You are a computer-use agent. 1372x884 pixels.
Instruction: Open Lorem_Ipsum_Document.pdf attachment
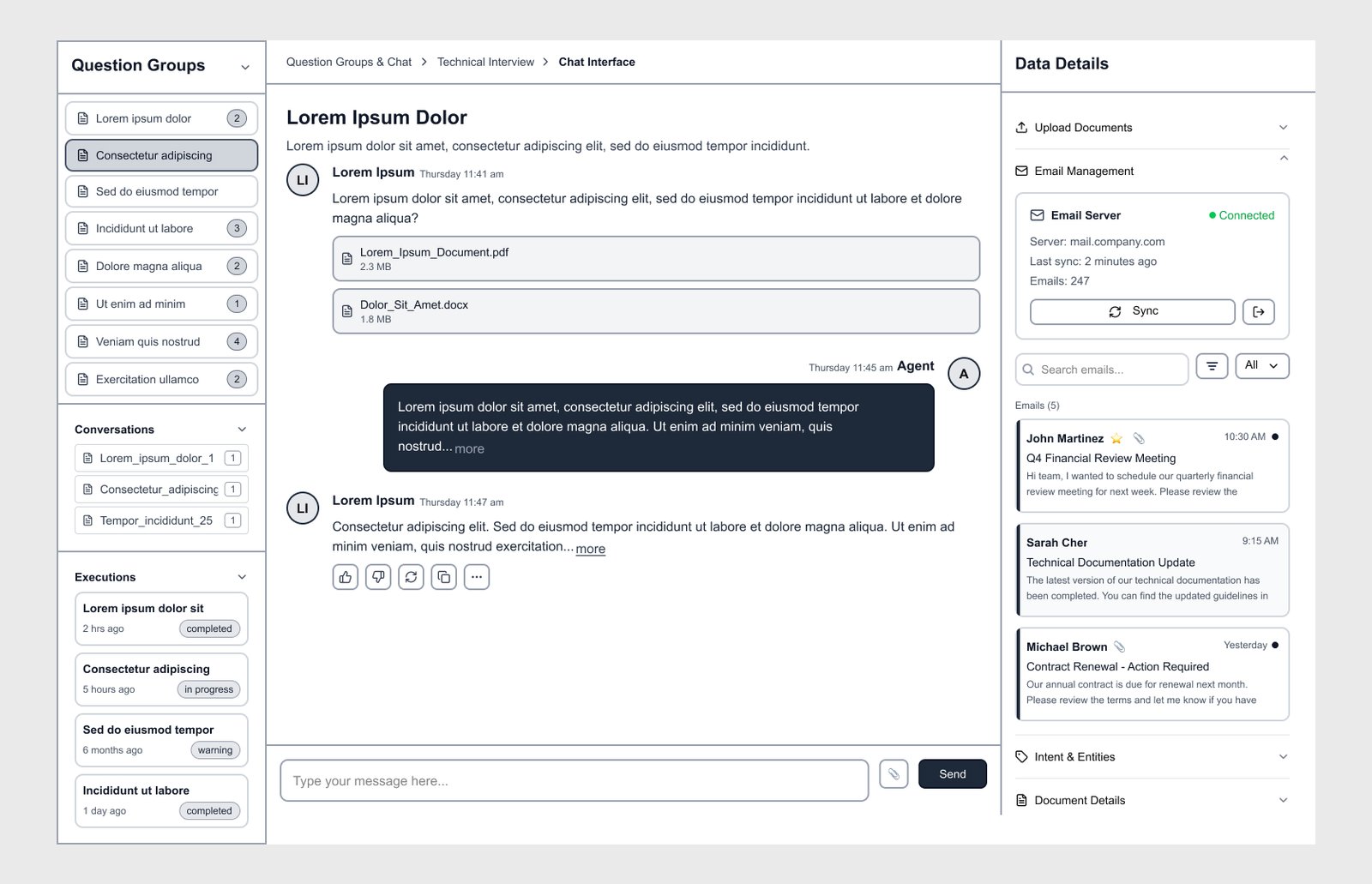[x=655, y=259]
